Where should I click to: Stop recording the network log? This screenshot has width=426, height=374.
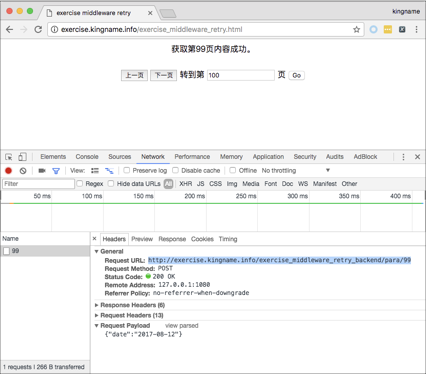[8, 171]
